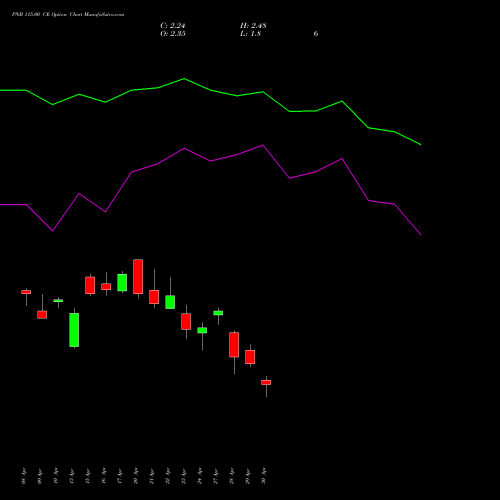Select the close value 'C: 2.24'

tap(173, 26)
